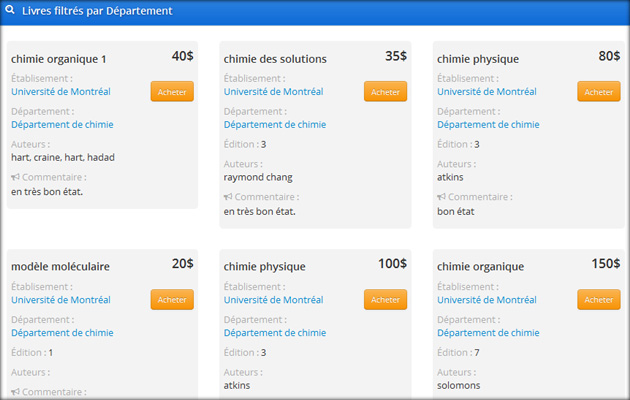Open Université de Montréal link under chimie organique 1

[x=60, y=92]
